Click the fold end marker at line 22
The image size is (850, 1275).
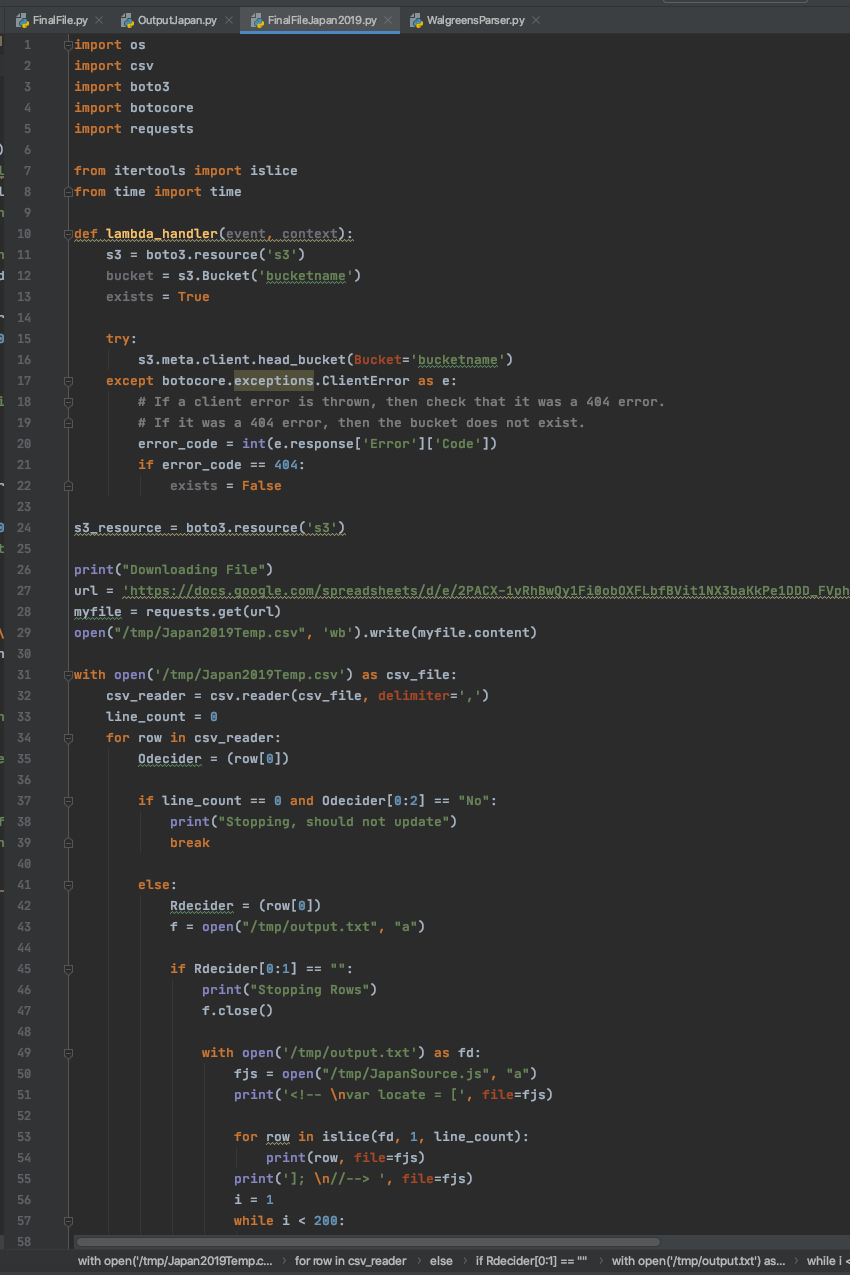tap(68, 486)
